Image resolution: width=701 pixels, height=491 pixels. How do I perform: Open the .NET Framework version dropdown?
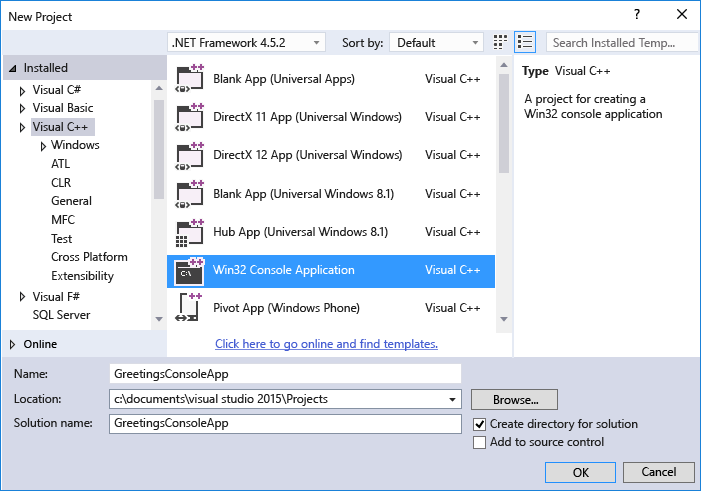[246, 43]
